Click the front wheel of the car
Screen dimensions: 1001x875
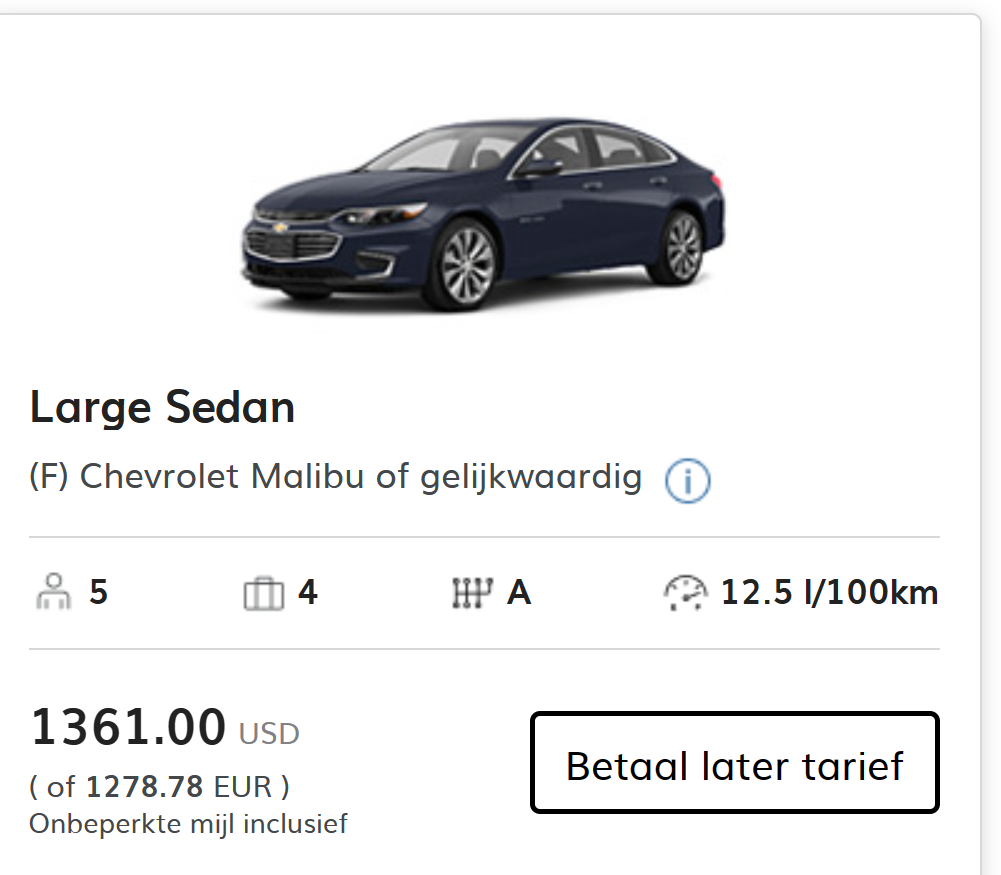coord(466,264)
